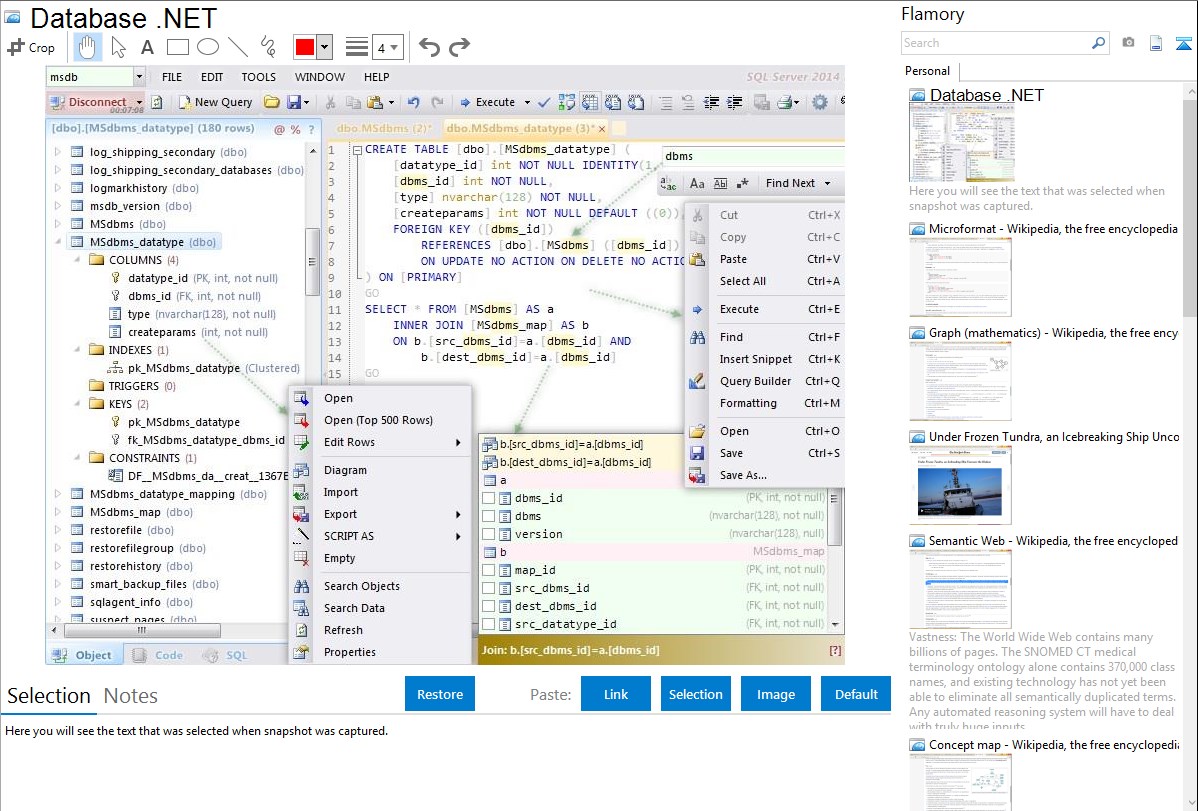Open the Execute dropdown arrow
Viewport: 1198px width, 811px height.
526,102
